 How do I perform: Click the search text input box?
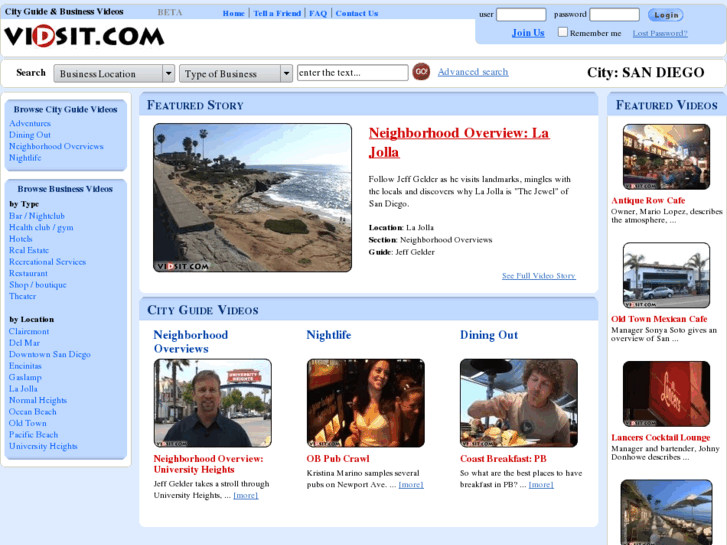[352, 73]
